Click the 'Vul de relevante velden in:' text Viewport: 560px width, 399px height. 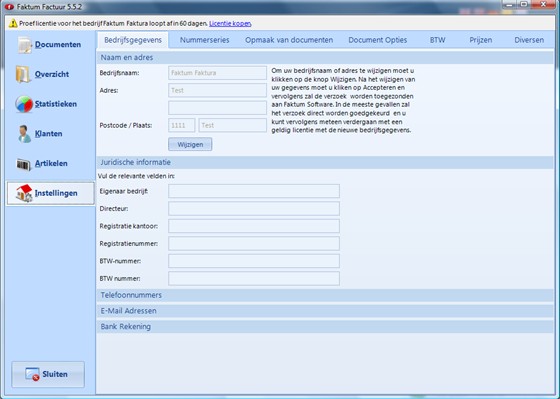tap(136, 176)
